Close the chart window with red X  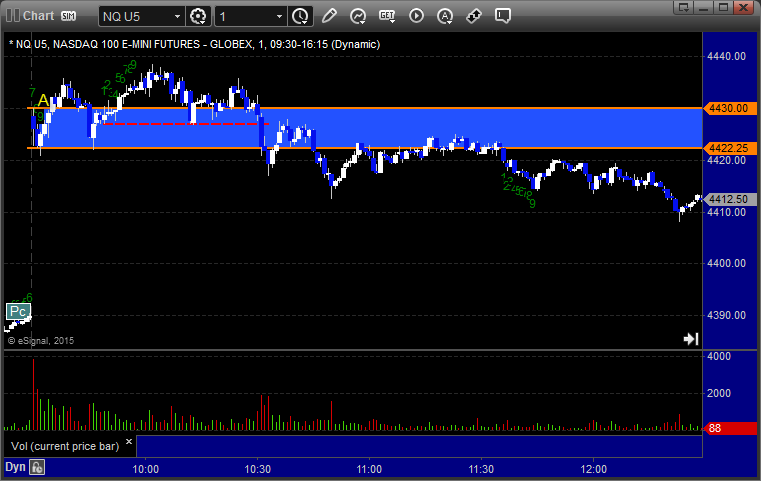point(744,7)
